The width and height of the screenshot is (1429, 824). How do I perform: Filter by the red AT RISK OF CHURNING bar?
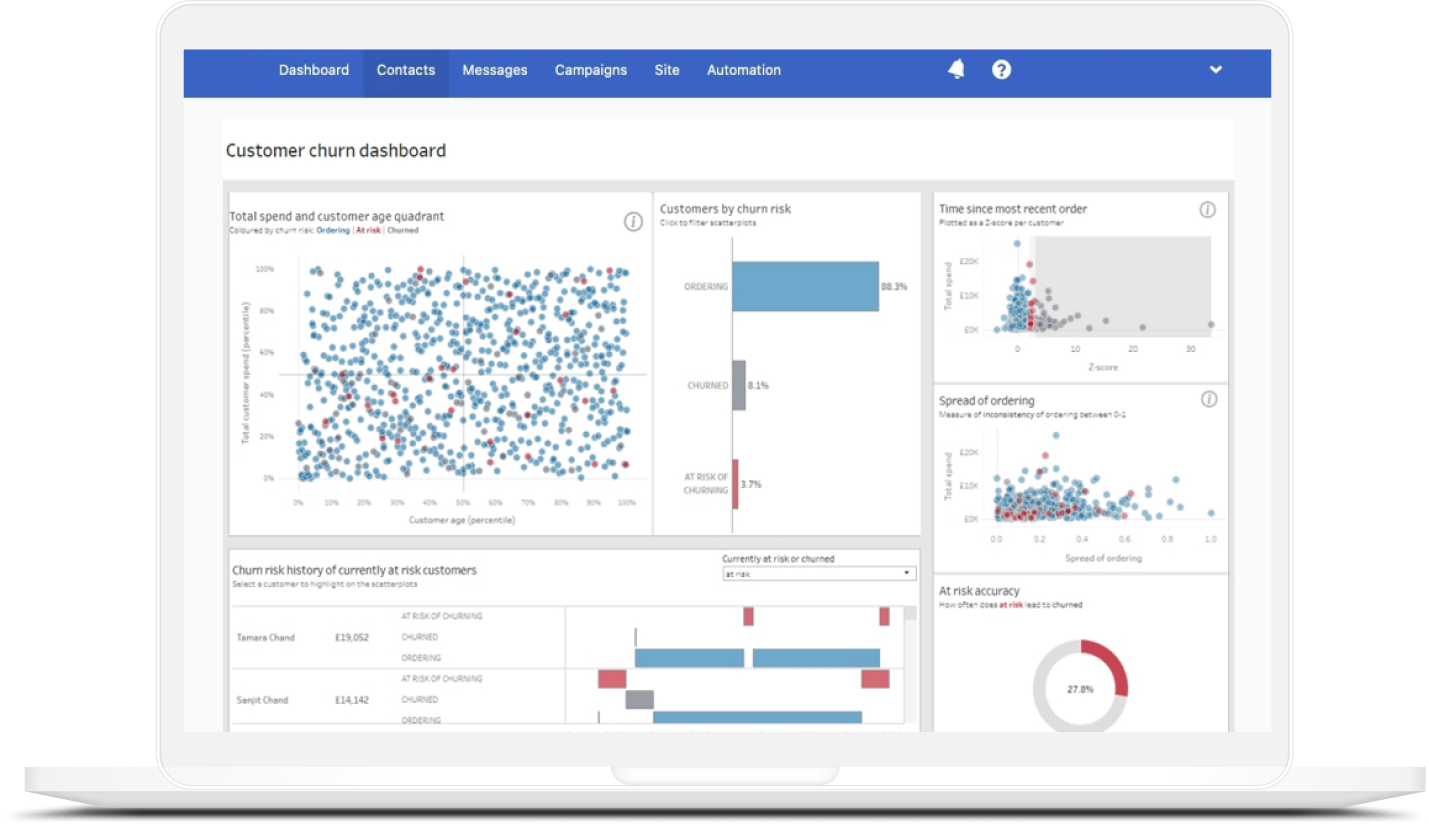(735, 484)
